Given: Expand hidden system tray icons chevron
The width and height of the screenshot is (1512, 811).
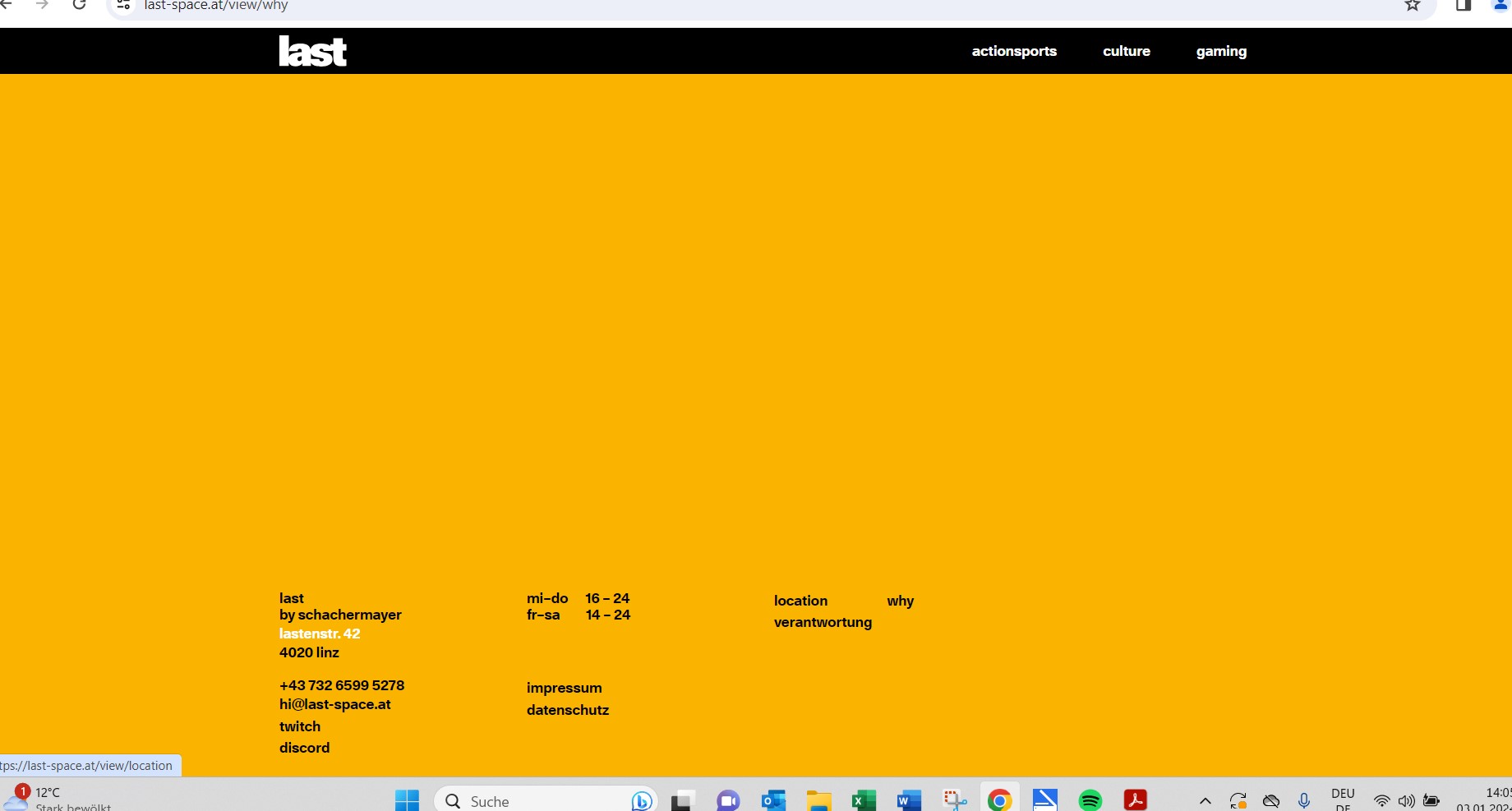Looking at the screenshot, I should pos(1205,801).
